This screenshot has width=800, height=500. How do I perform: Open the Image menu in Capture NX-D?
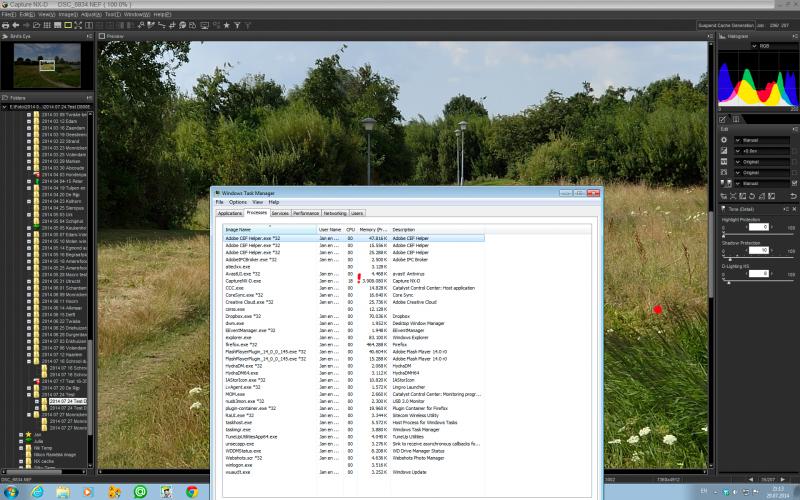coord(67,15)
